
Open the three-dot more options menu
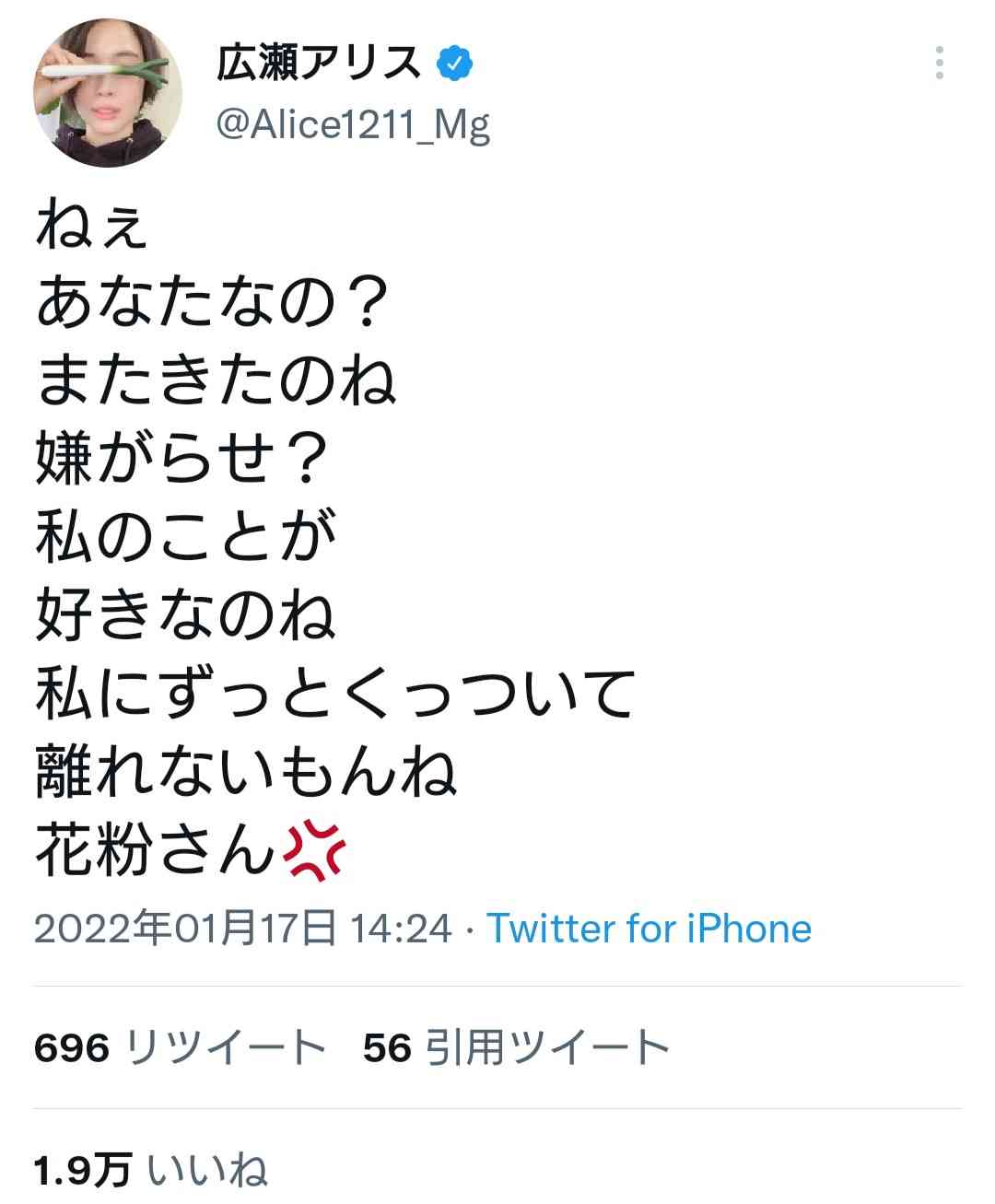coord(939,63)
